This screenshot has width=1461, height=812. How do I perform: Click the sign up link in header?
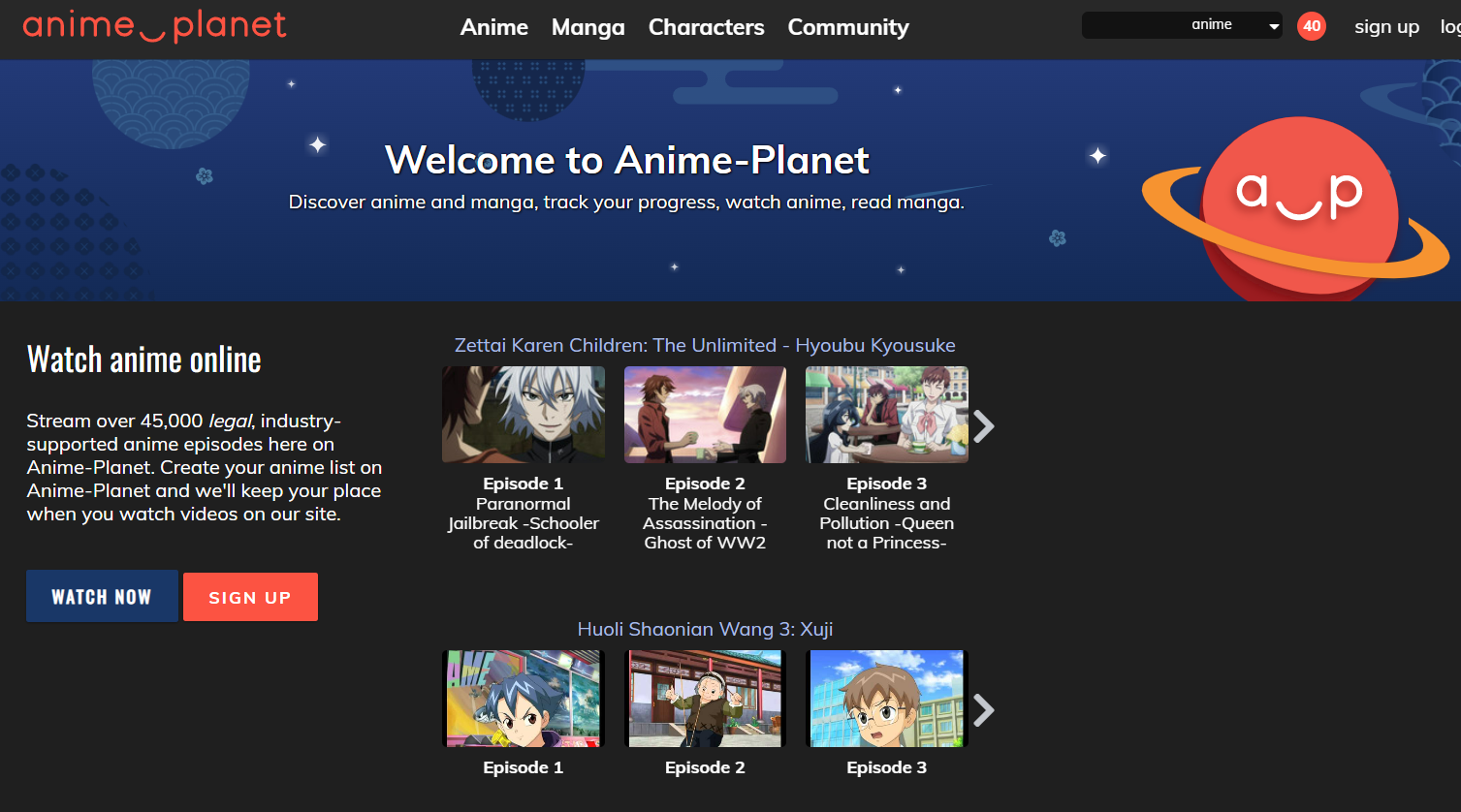tap(1387, 27)
